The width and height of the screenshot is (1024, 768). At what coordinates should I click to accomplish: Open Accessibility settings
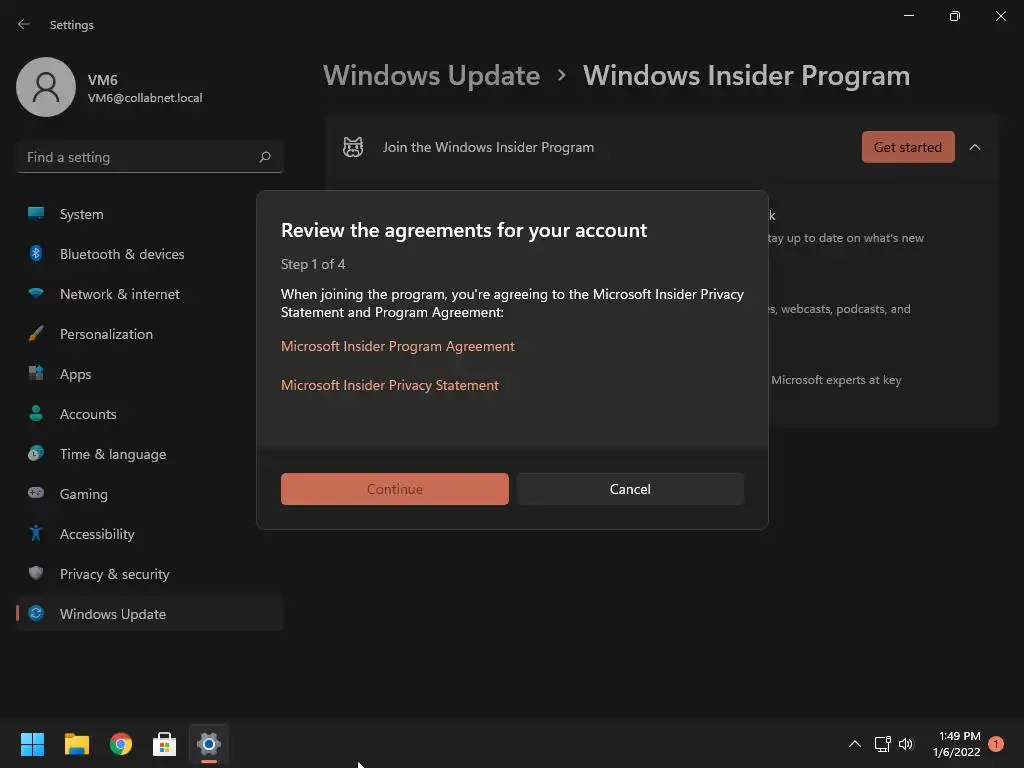(x=150, y=534)
